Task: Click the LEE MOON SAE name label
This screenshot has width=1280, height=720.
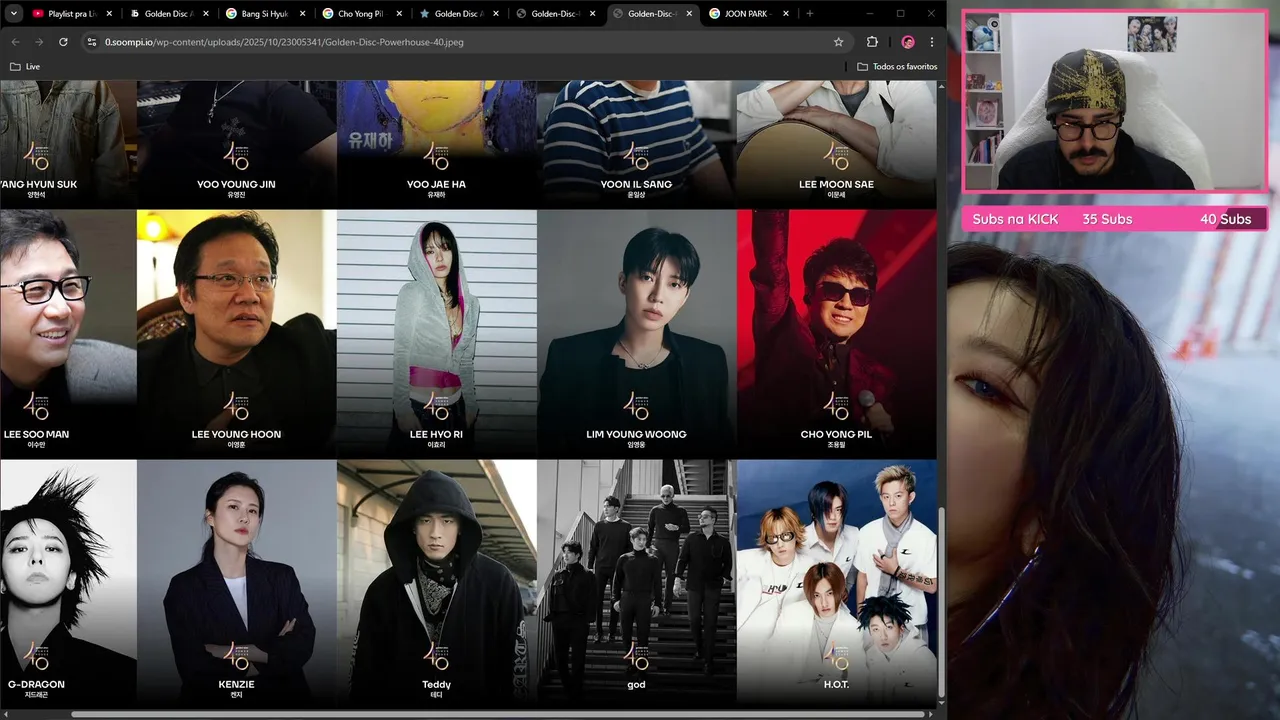Action: tap(836, 184)
